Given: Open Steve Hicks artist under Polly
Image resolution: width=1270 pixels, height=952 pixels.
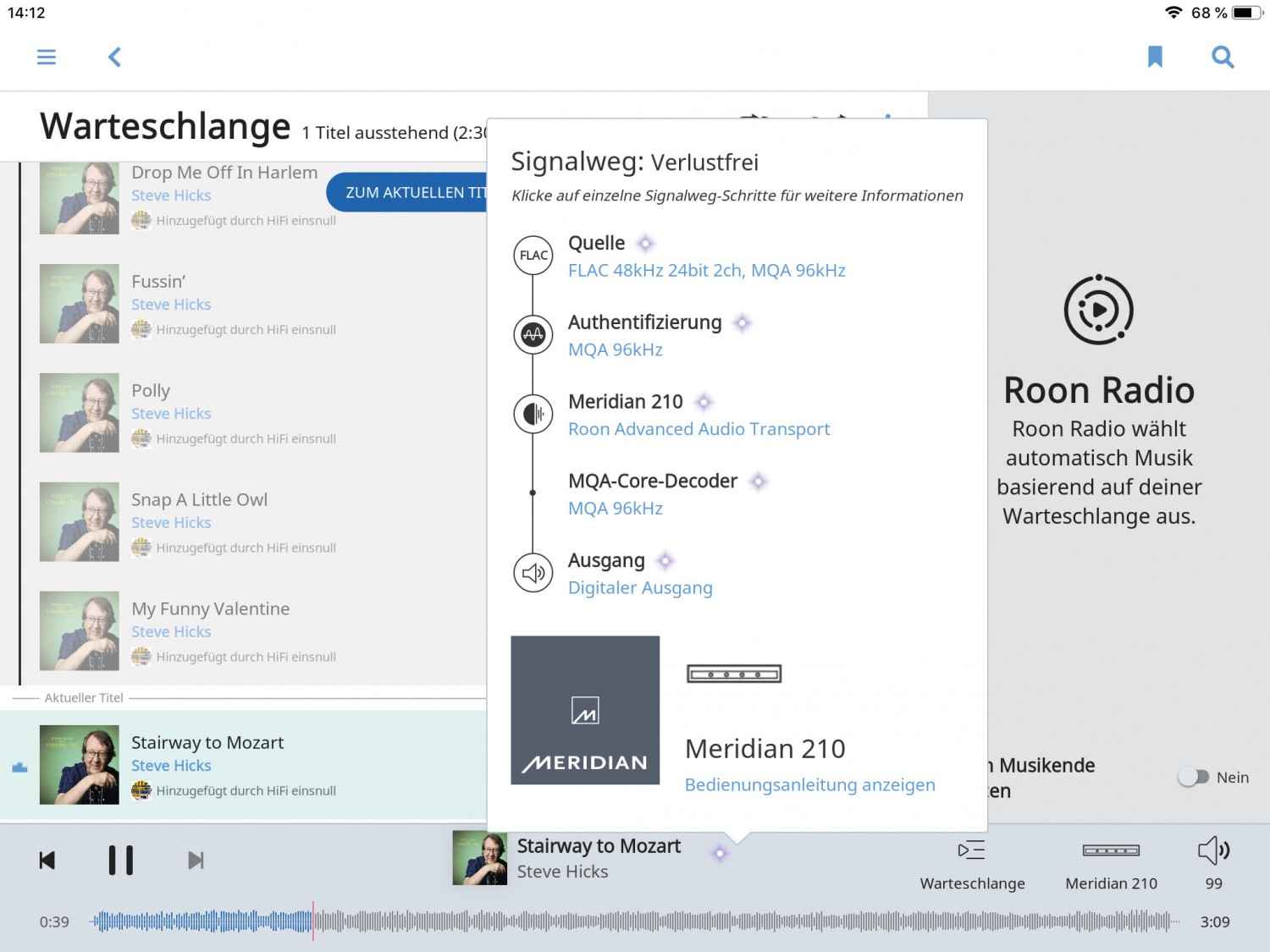Looking at the screenshot, I should click(171, 414).
